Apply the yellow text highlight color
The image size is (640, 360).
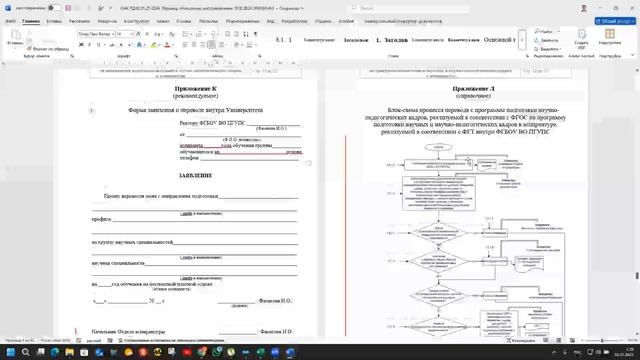[x=154, y=44]
